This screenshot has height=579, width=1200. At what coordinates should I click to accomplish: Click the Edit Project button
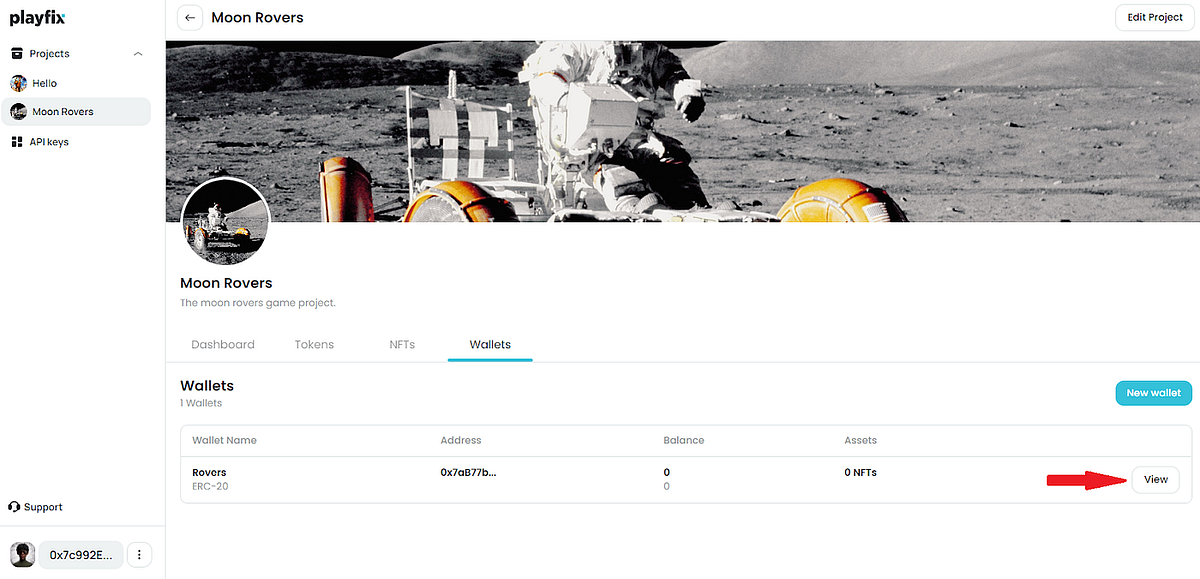1154,17
